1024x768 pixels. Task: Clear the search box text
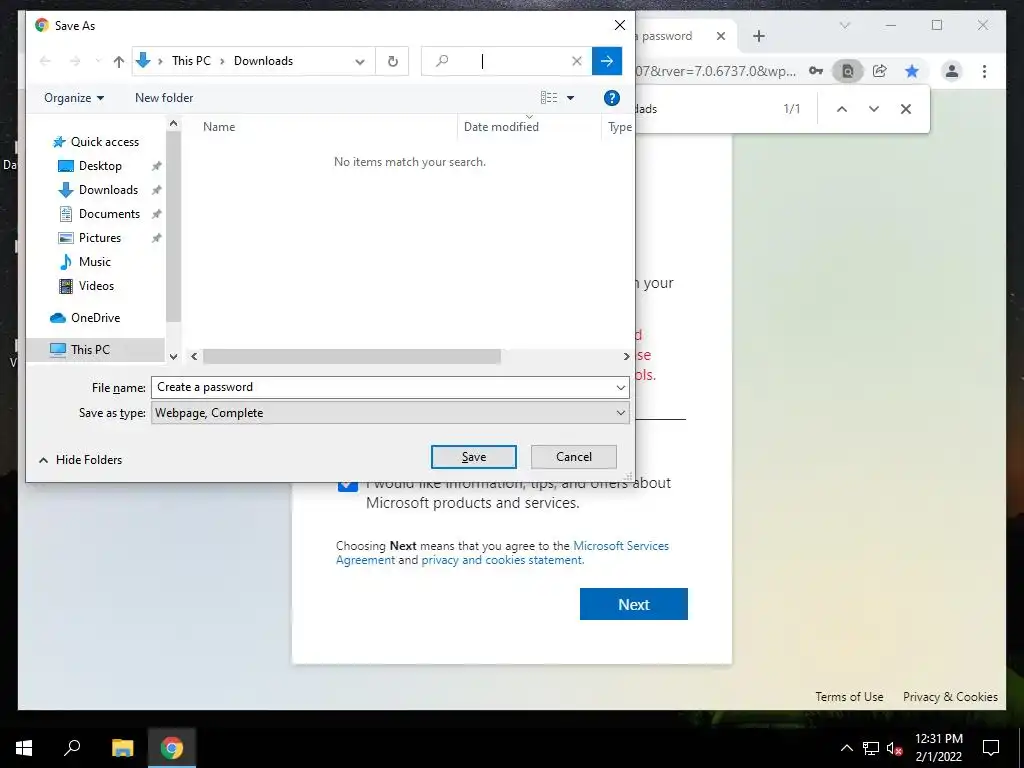(x=577, y=61)
